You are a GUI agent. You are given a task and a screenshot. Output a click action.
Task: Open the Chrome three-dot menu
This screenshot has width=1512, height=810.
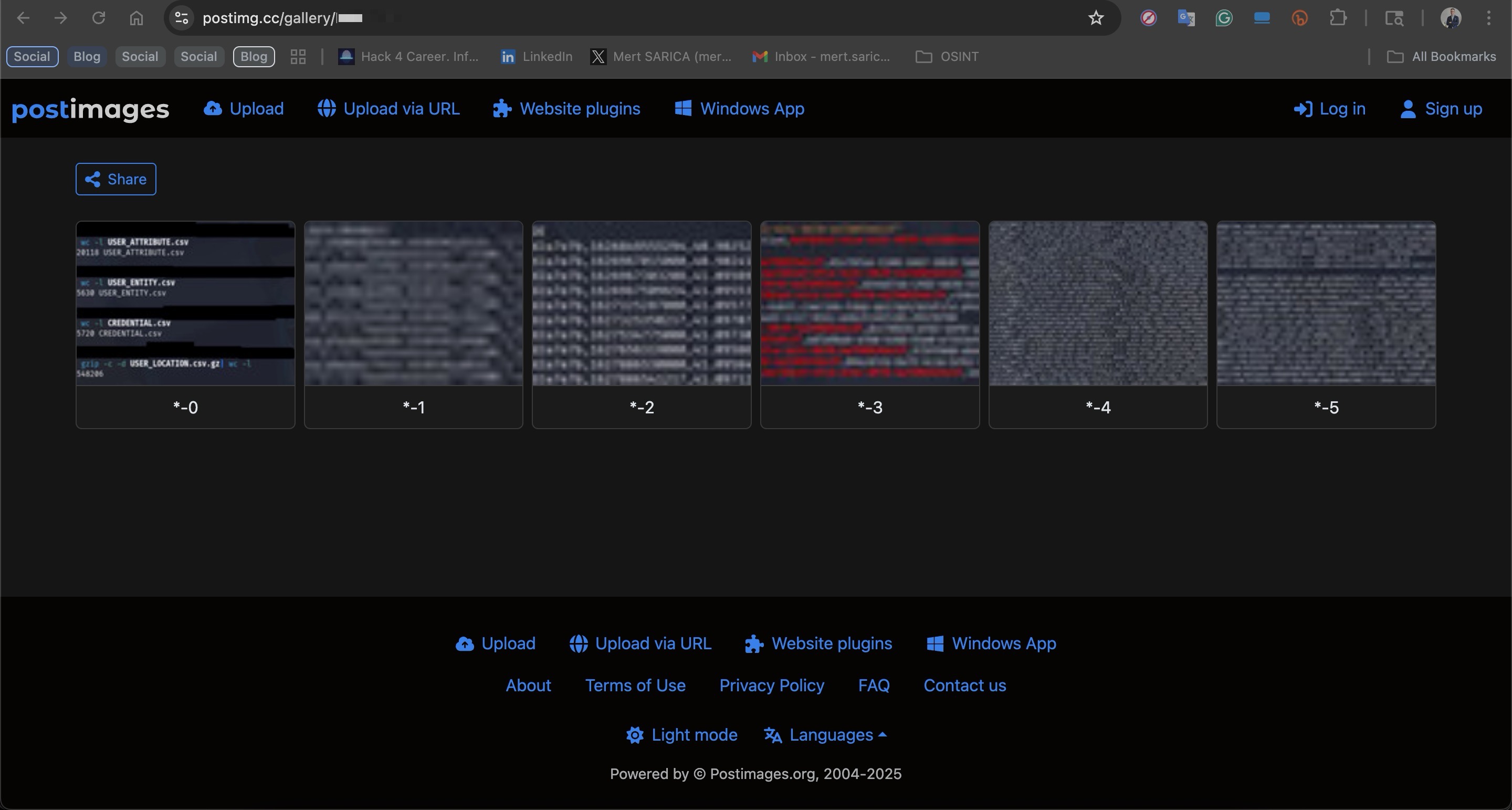(x=1488, y=18)
